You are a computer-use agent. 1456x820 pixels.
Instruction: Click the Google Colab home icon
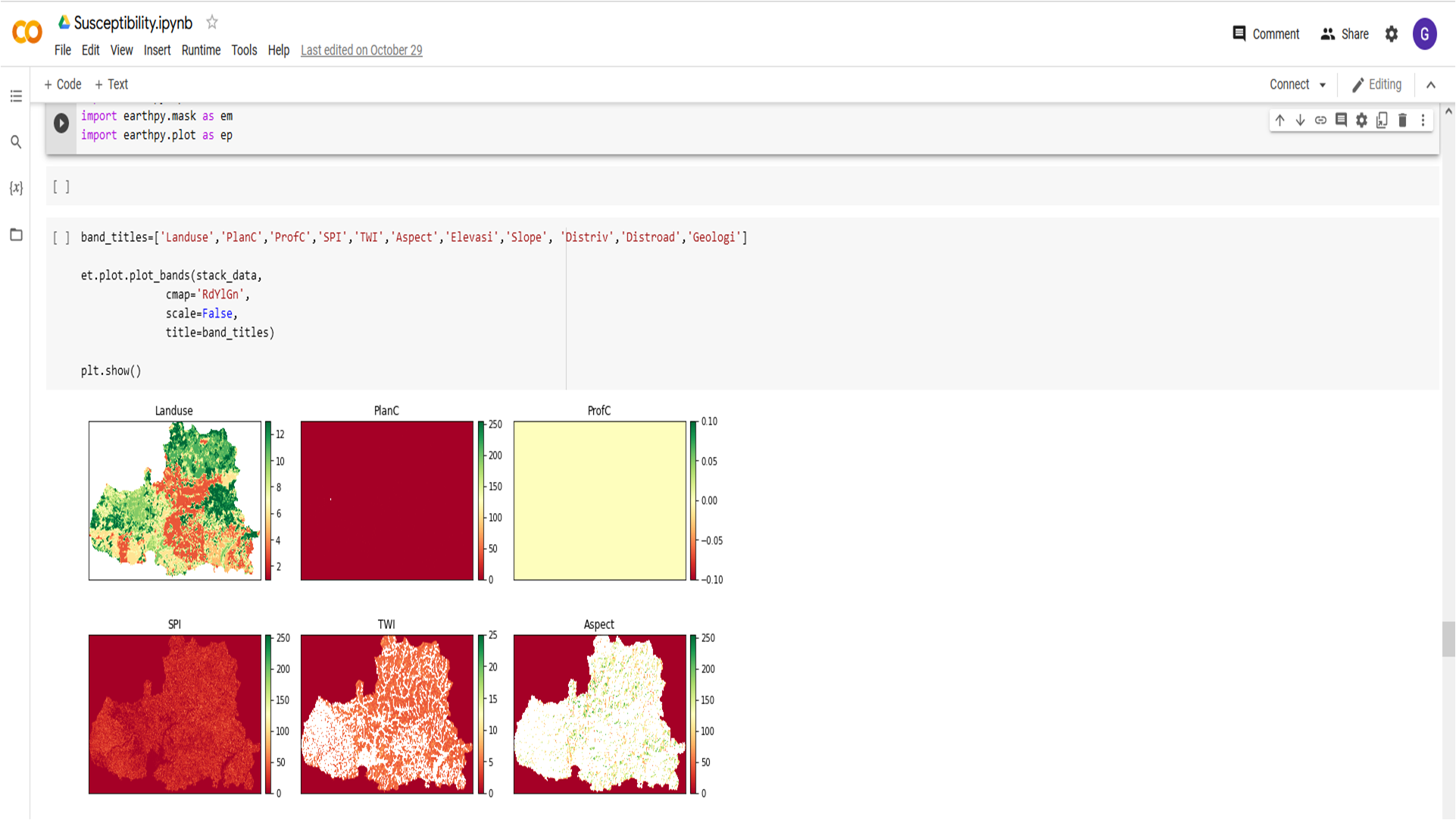(27, 32)
